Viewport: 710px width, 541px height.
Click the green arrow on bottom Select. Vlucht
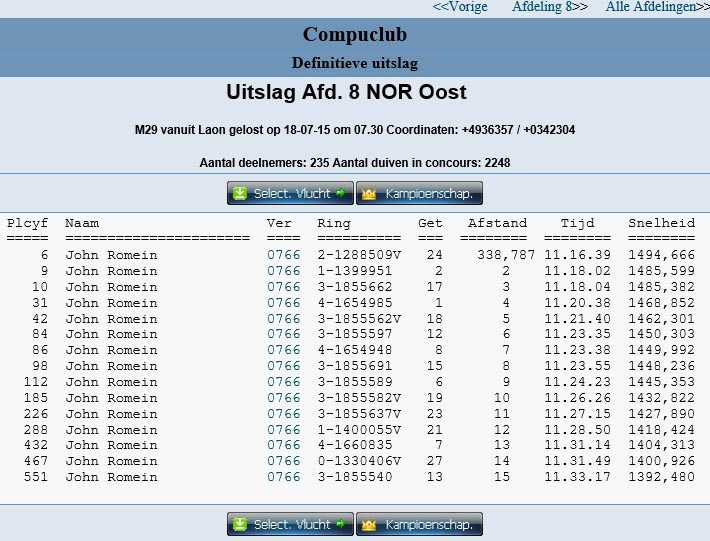341,524
